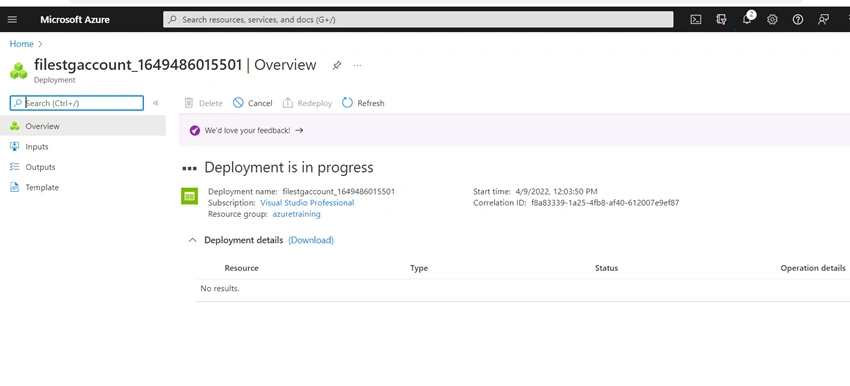This screenshot has height=386, width=850.
Task: Click the No results. message
Action: (220, 288)
